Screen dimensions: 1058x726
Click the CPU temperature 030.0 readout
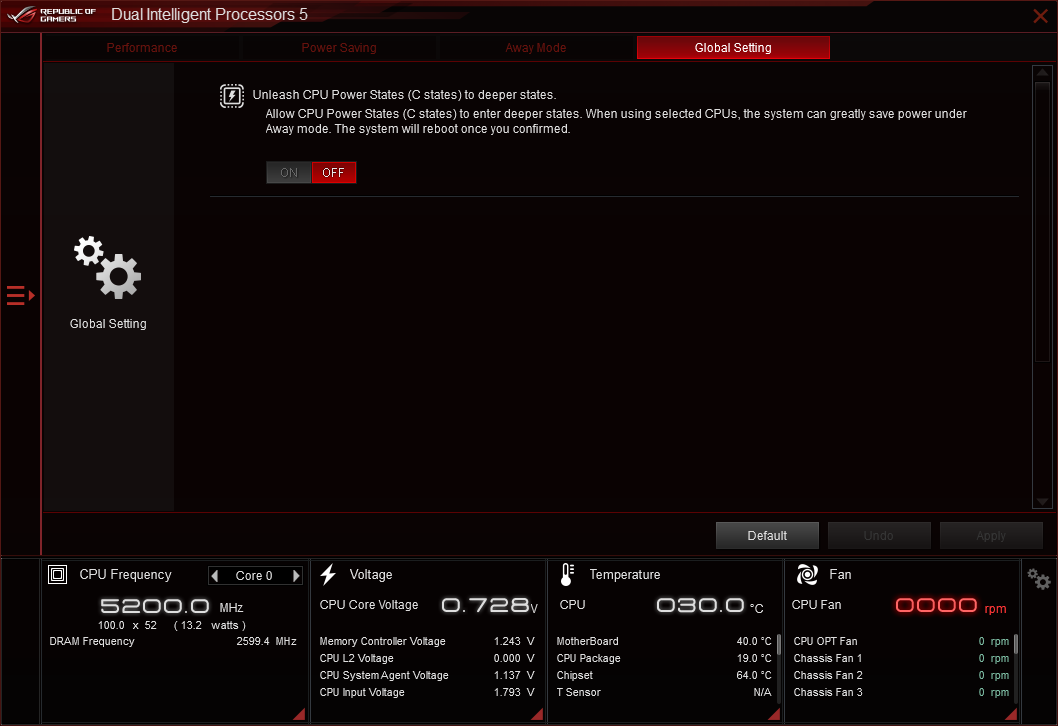[x=710, y=605]
